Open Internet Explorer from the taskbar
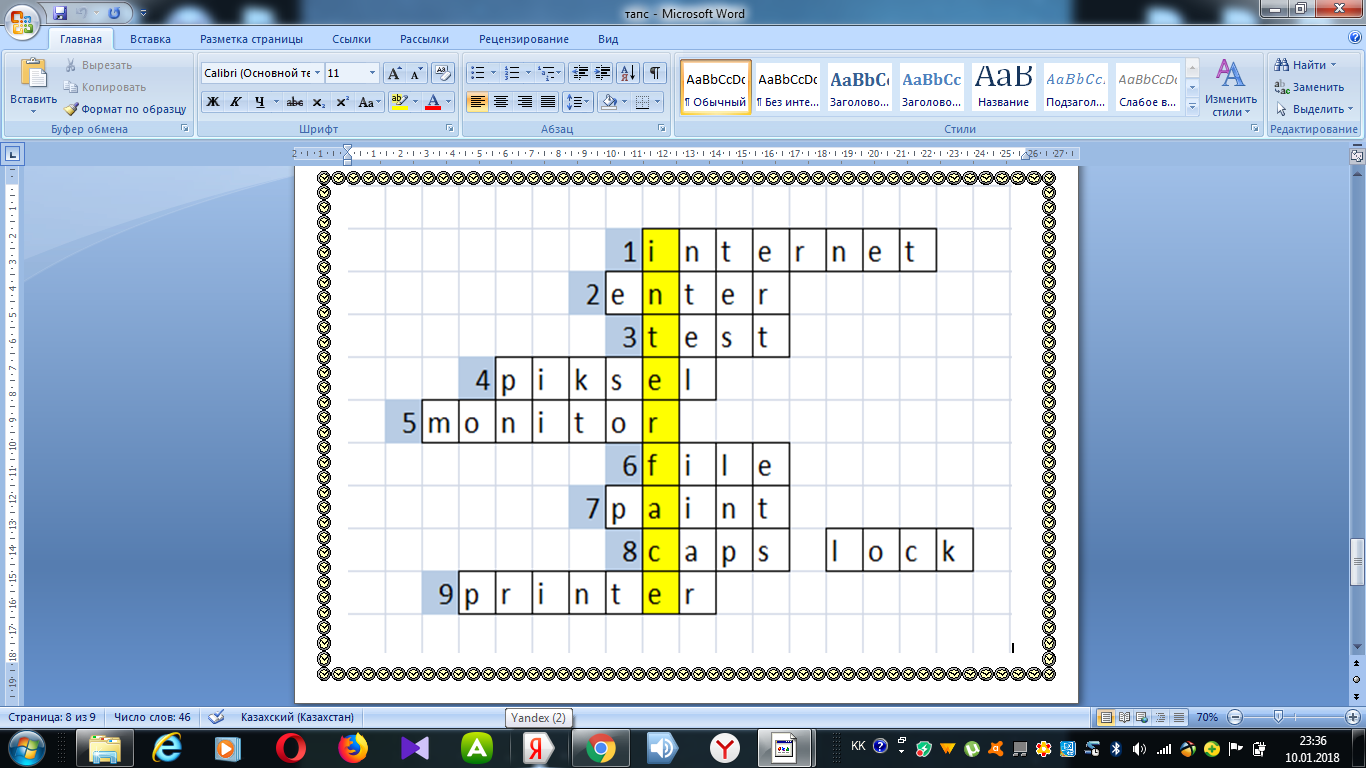 (x=167, y=747)
